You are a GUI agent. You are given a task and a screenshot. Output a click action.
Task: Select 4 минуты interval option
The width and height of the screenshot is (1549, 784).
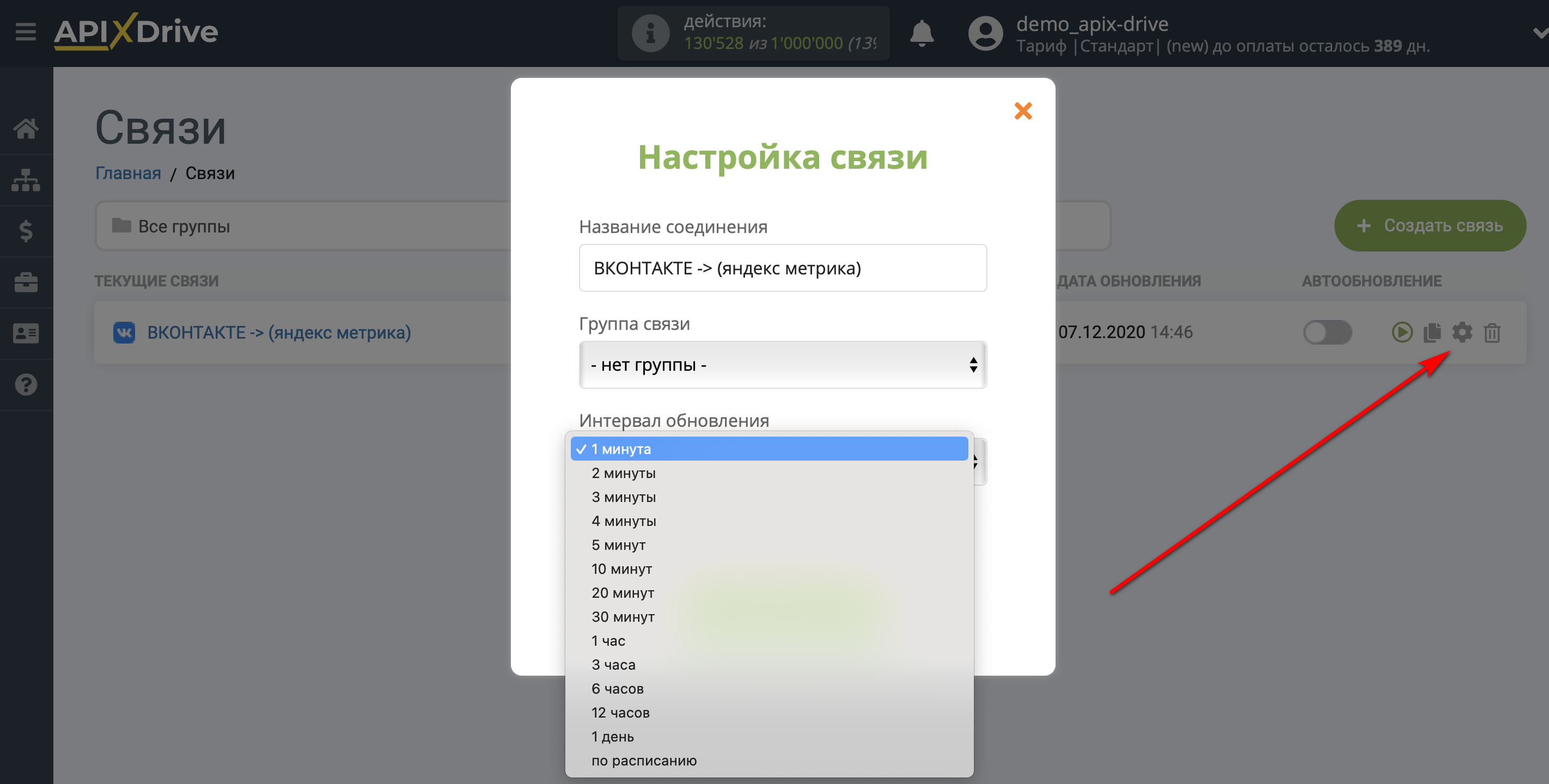(x=769, y=520)
